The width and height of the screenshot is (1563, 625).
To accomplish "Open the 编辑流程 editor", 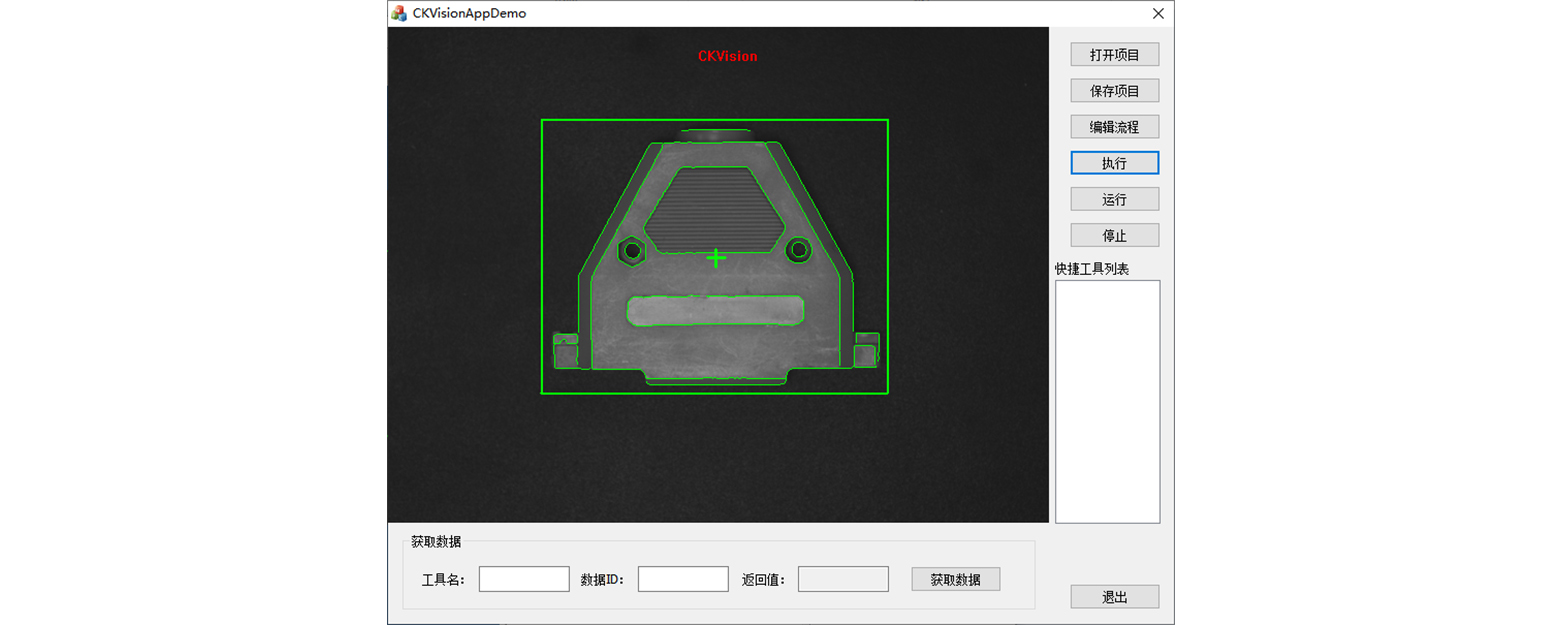I will [x=1114, y=127].
